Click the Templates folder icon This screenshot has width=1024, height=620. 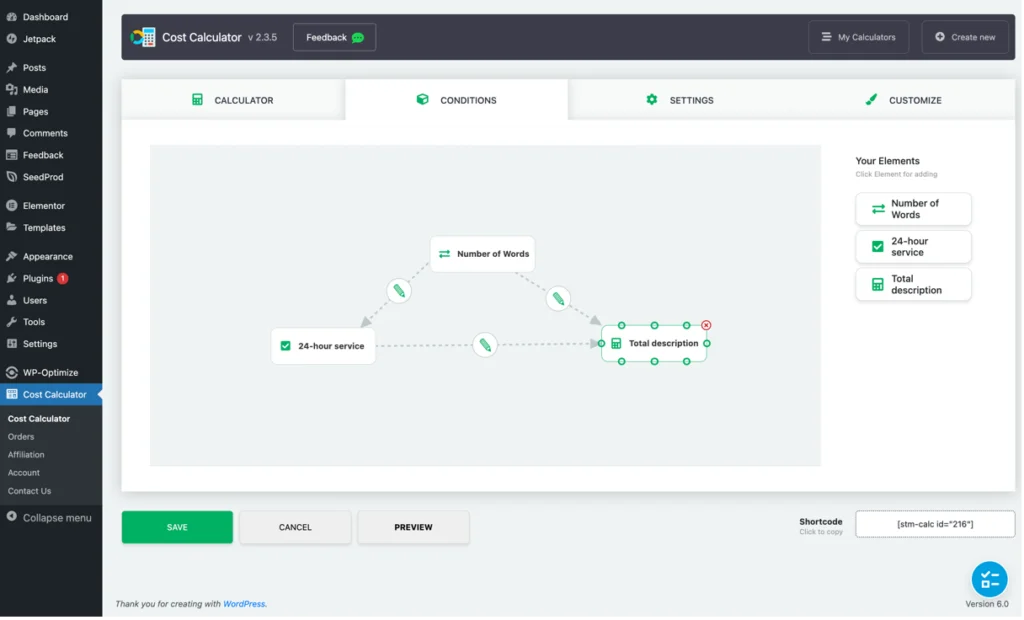coord(12,227)
